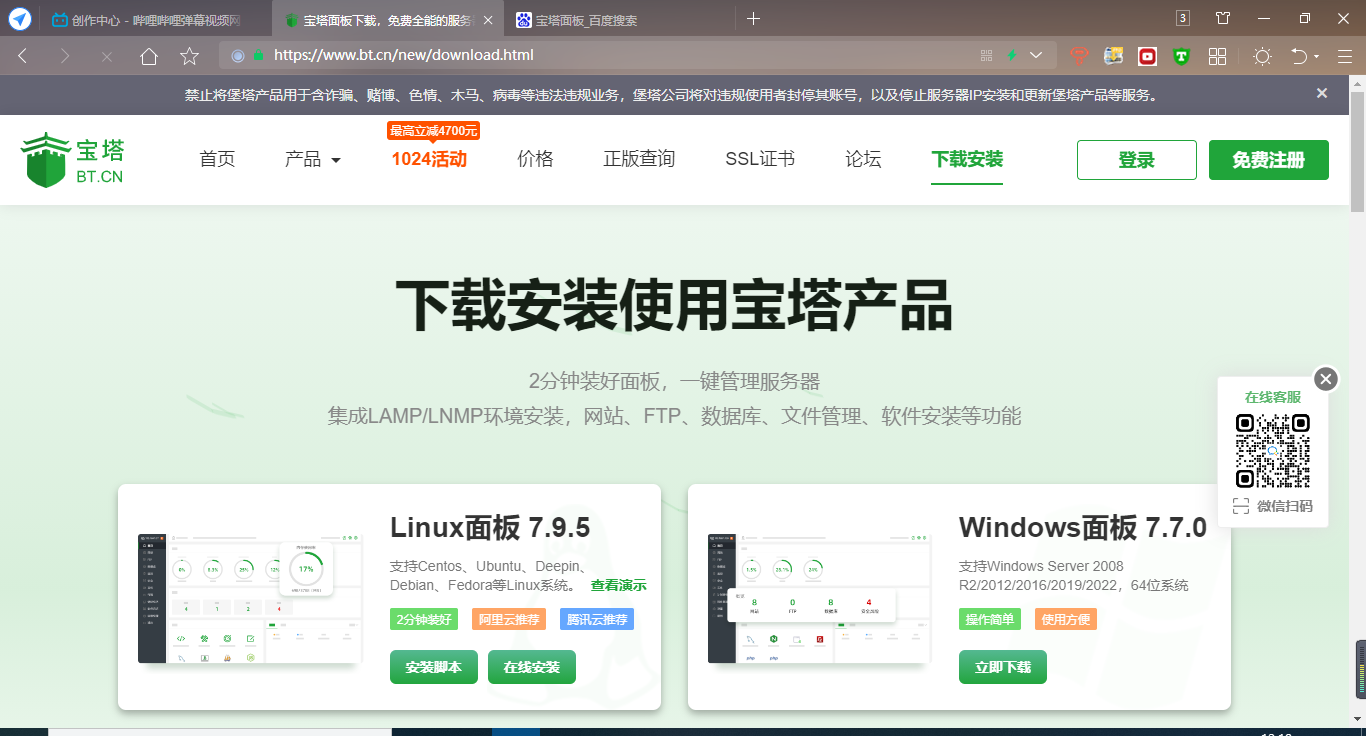Click the WeChat customer service QR code
Image resolution: width=1366 pixels, height=736 pixels.
1273,451
